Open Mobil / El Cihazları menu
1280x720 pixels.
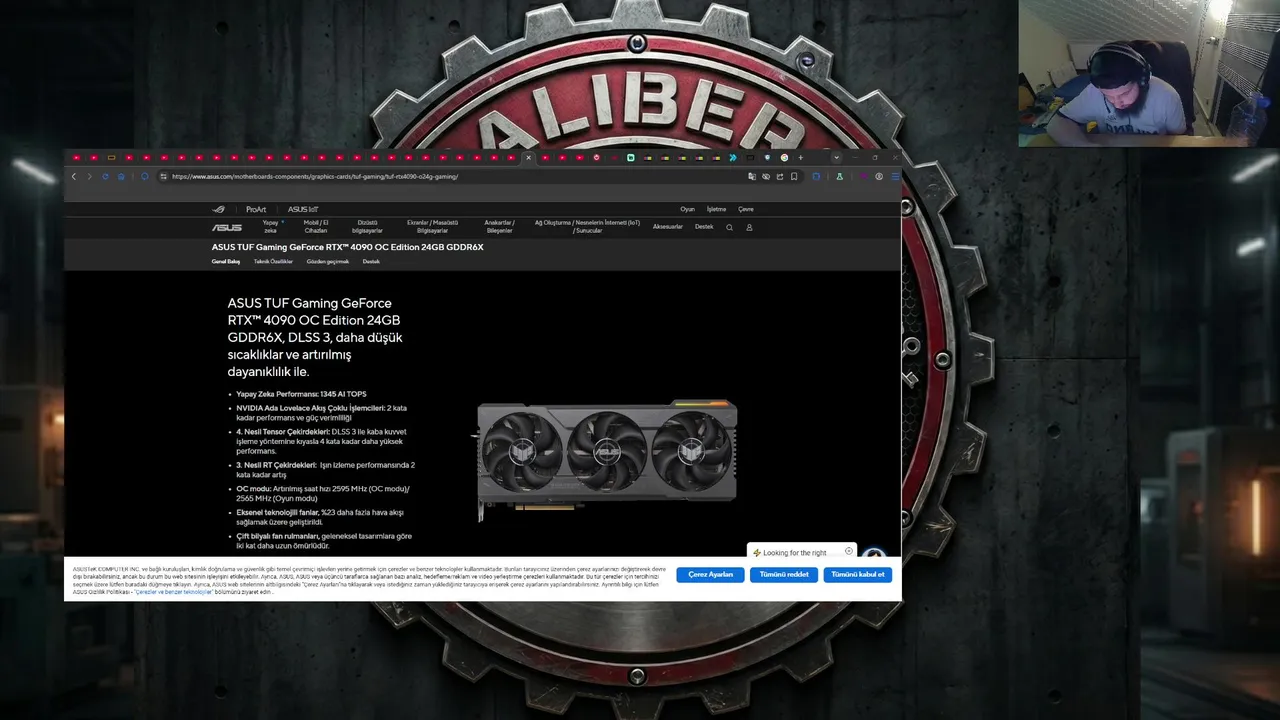(316, 226)
